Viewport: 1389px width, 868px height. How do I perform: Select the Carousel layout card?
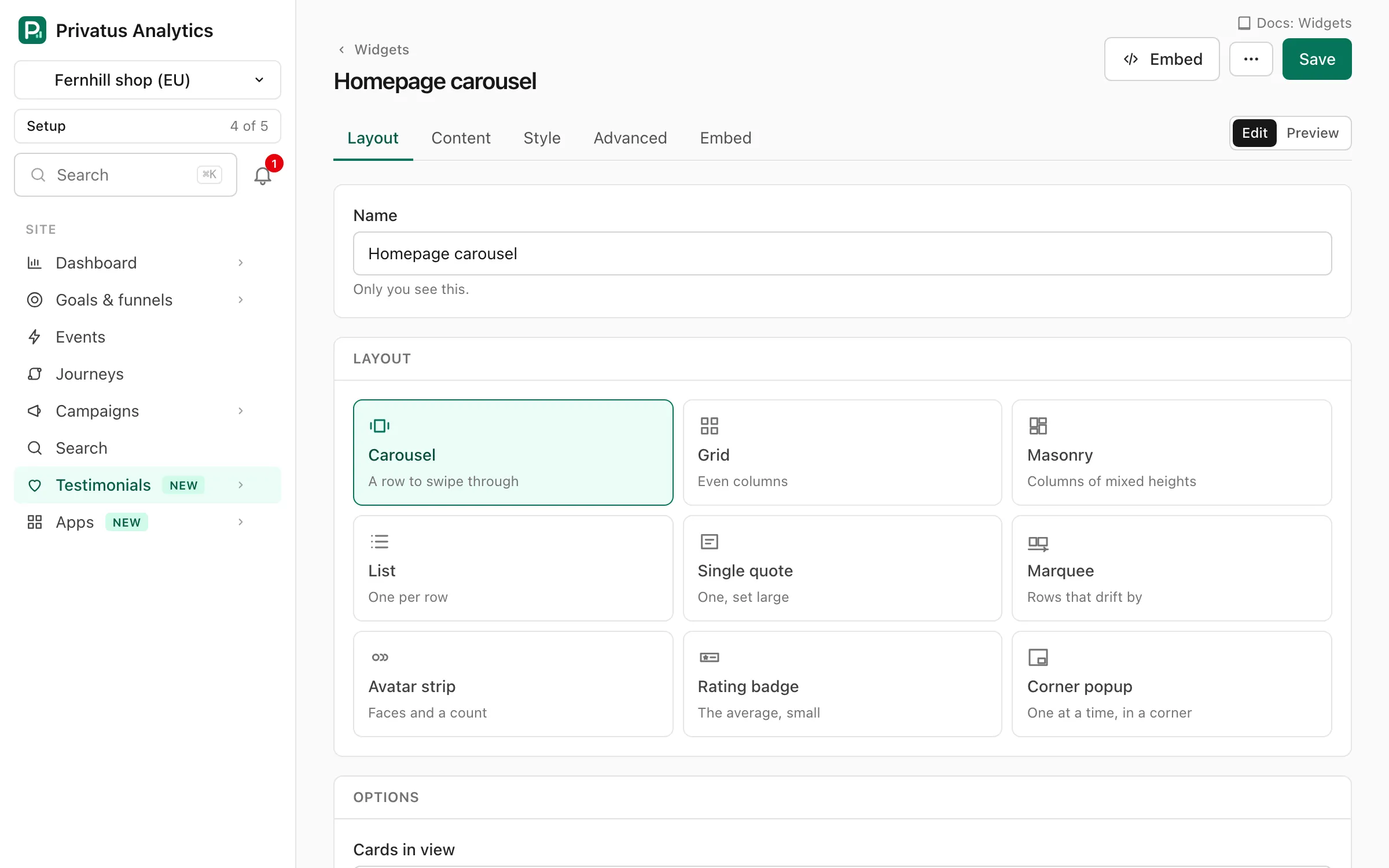(513, 453)
